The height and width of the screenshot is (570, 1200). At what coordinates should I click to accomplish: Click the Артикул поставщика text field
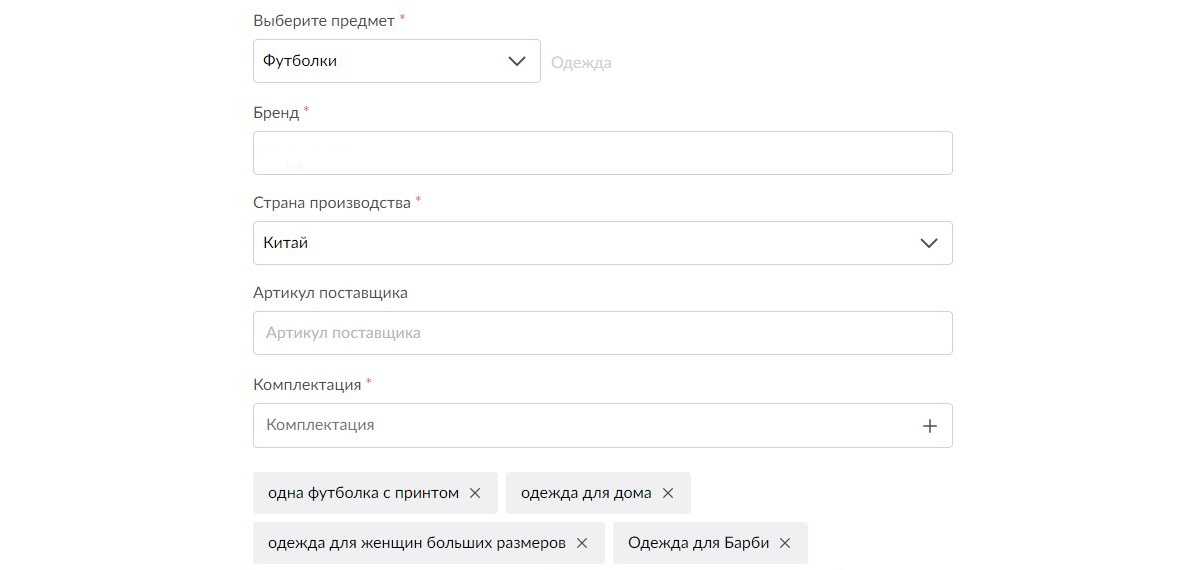click(602, 333)
